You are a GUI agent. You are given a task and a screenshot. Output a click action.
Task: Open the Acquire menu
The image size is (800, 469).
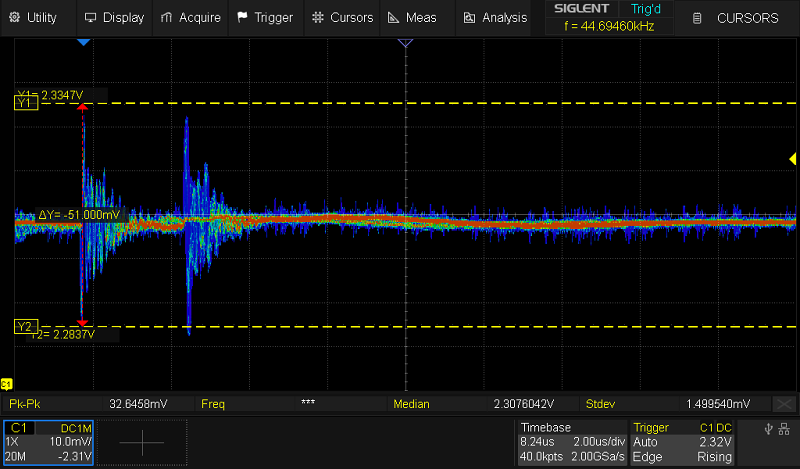coord(190,17)
